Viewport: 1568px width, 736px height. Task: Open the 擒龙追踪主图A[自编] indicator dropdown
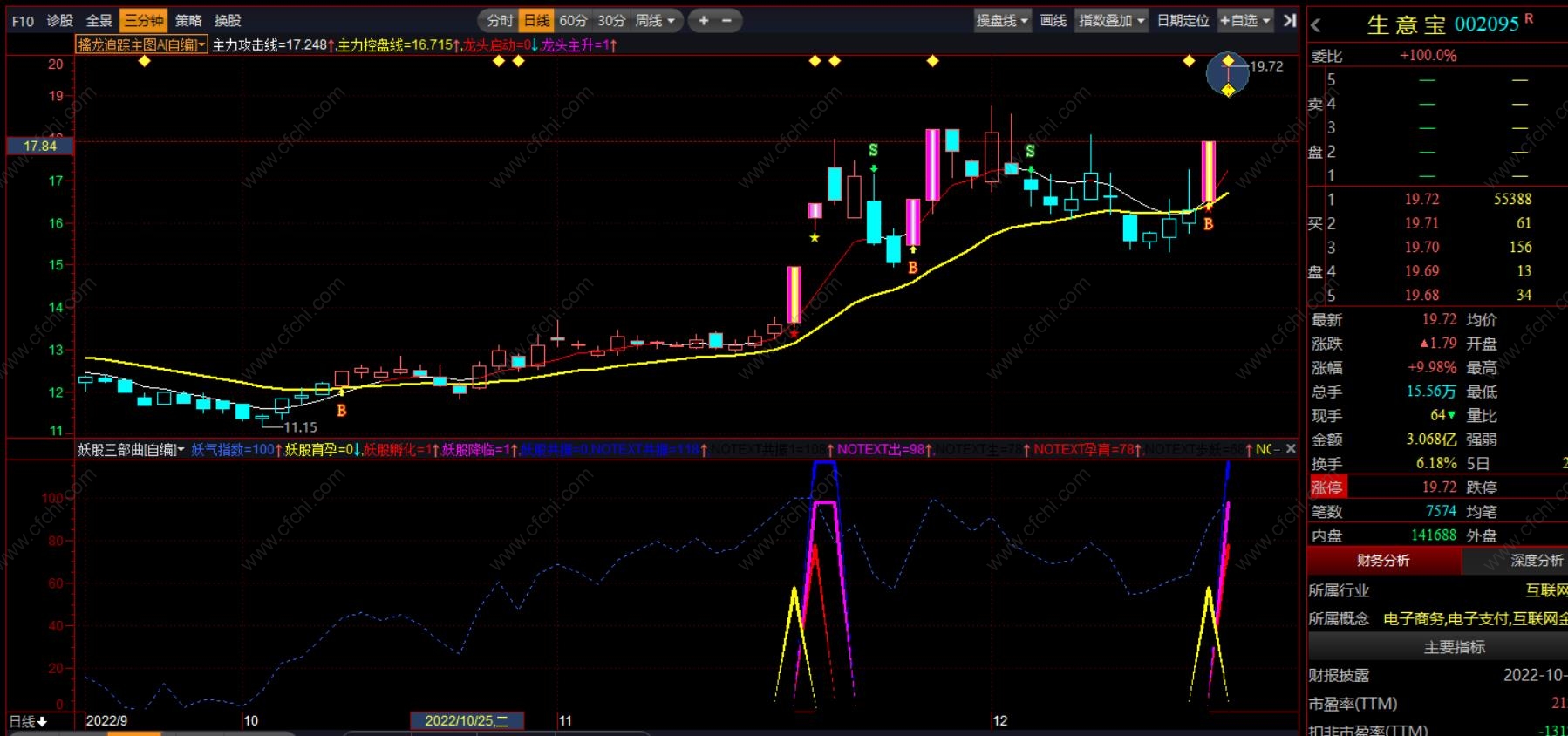142,44
